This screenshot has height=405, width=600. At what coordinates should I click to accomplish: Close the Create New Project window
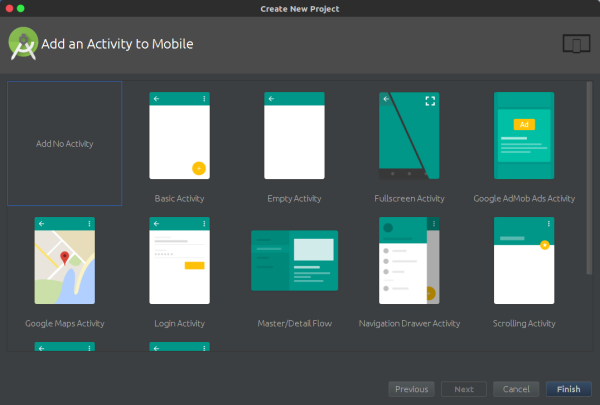9,8
